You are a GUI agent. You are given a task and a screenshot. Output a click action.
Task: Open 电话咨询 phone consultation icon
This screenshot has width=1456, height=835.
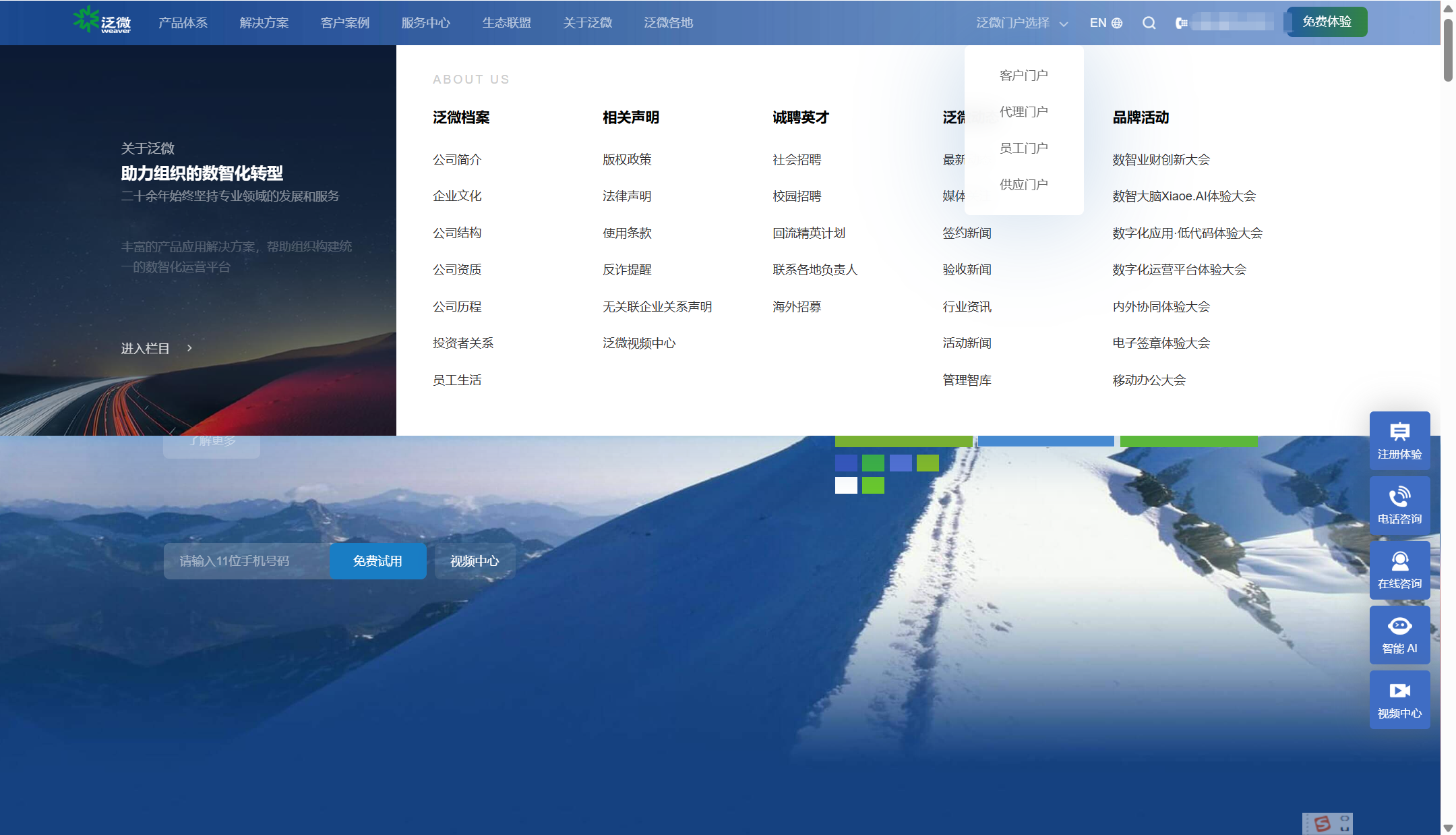1399,497
